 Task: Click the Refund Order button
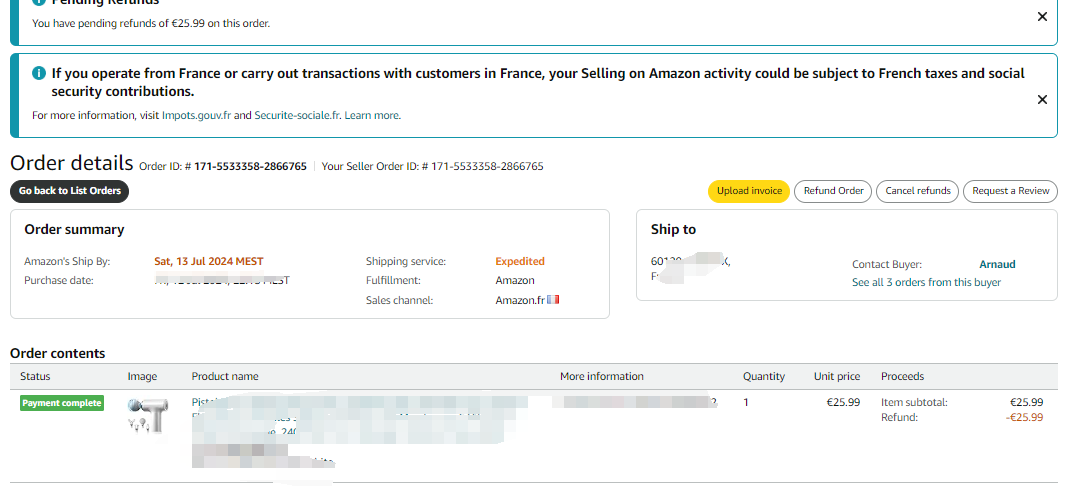833,191
